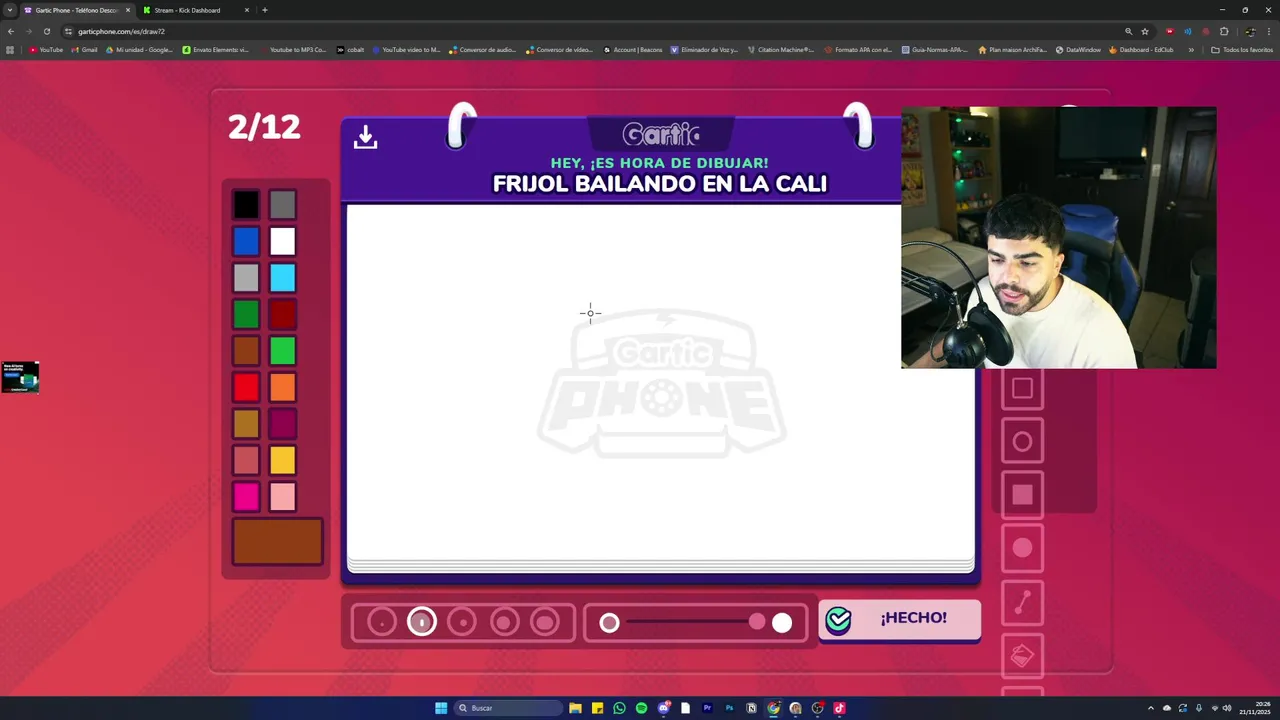Pick the hot pink color swatch
Viewport: 1280px width, 720px height.
point(246,496)
